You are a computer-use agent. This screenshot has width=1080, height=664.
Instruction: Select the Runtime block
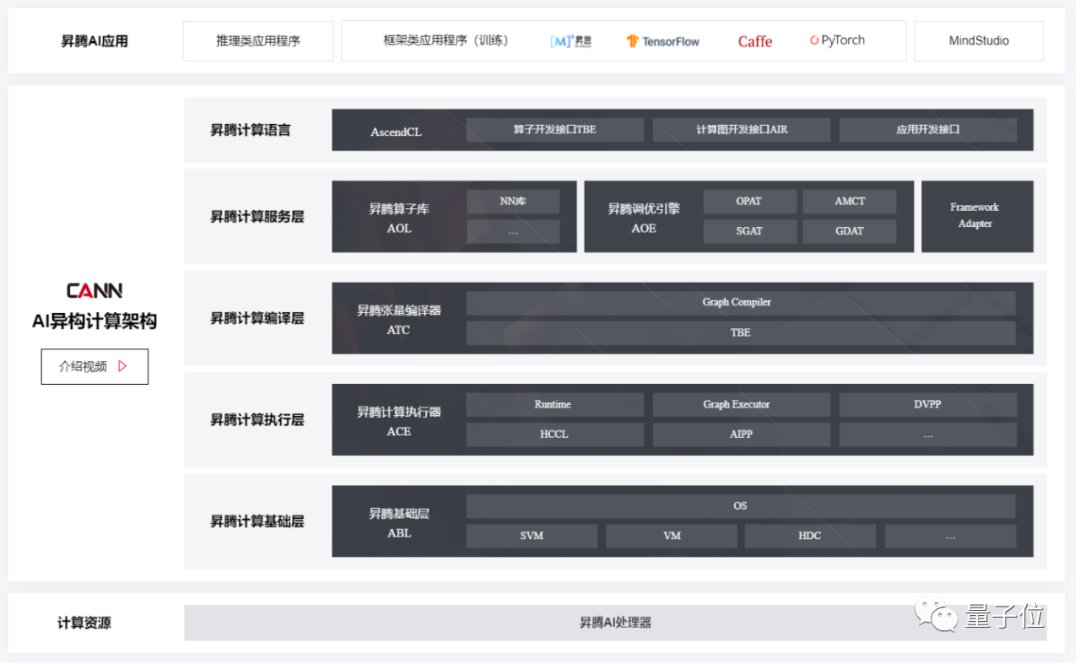(555, 404)
